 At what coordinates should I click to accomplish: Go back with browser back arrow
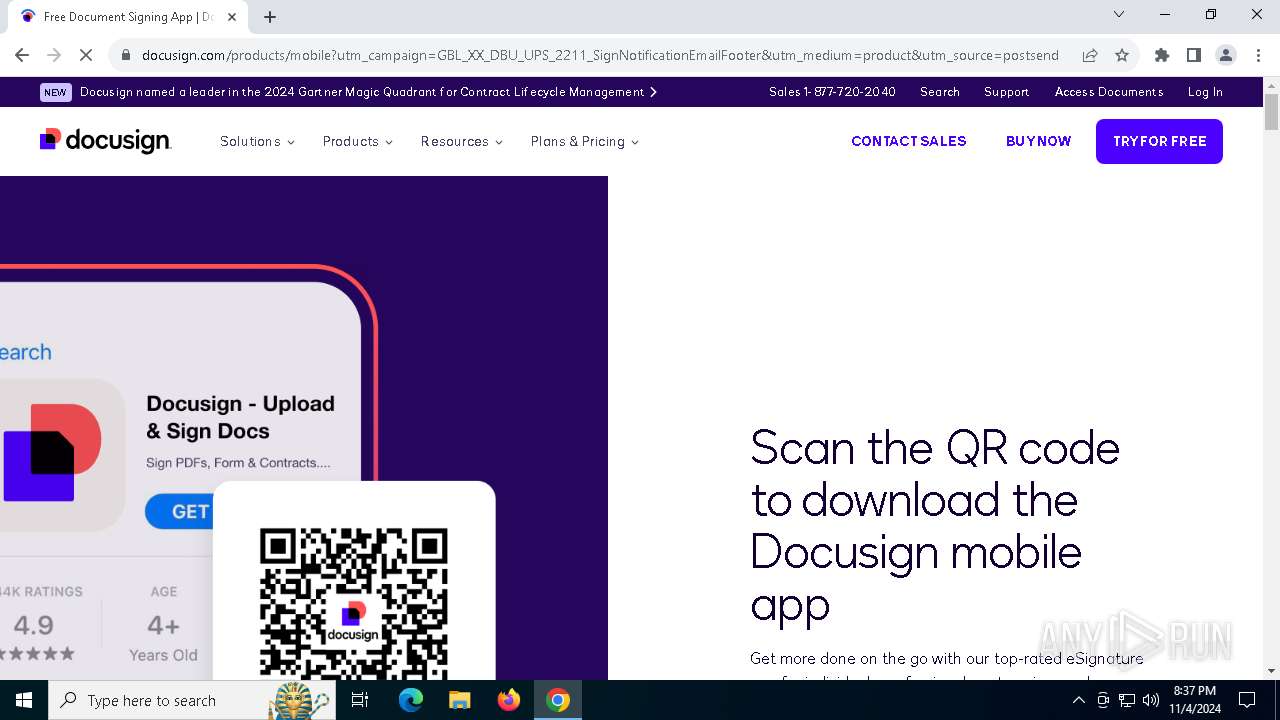click(x=22, y=55)
